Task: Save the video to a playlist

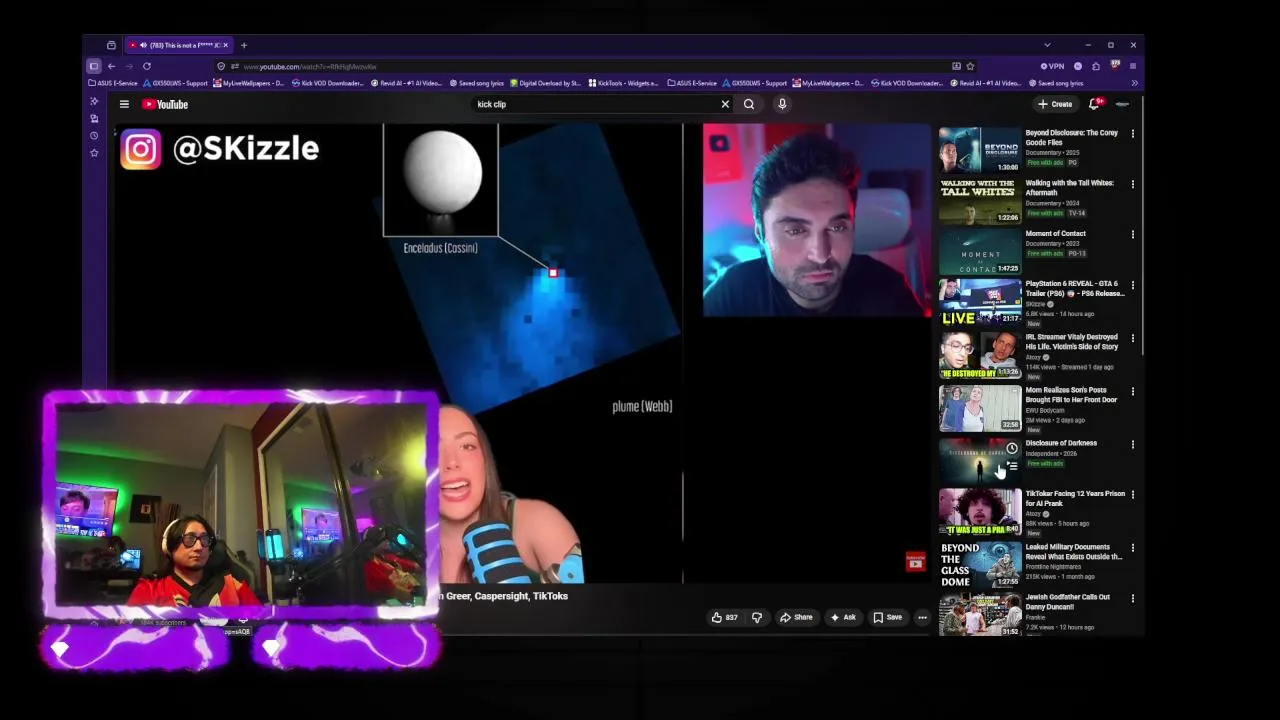Action: [x=887, y=617]
